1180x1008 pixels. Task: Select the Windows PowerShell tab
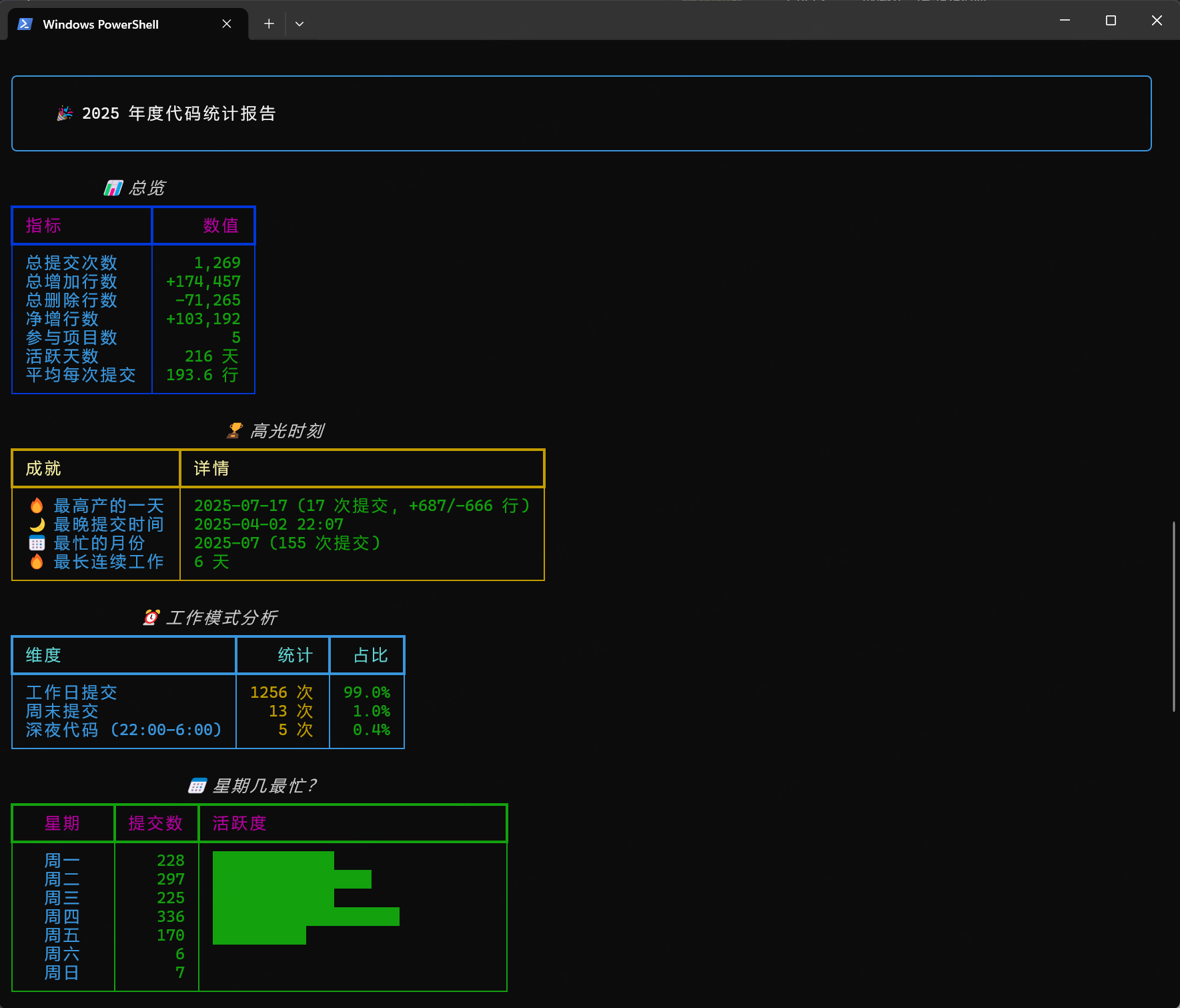(x=100, y=24)
